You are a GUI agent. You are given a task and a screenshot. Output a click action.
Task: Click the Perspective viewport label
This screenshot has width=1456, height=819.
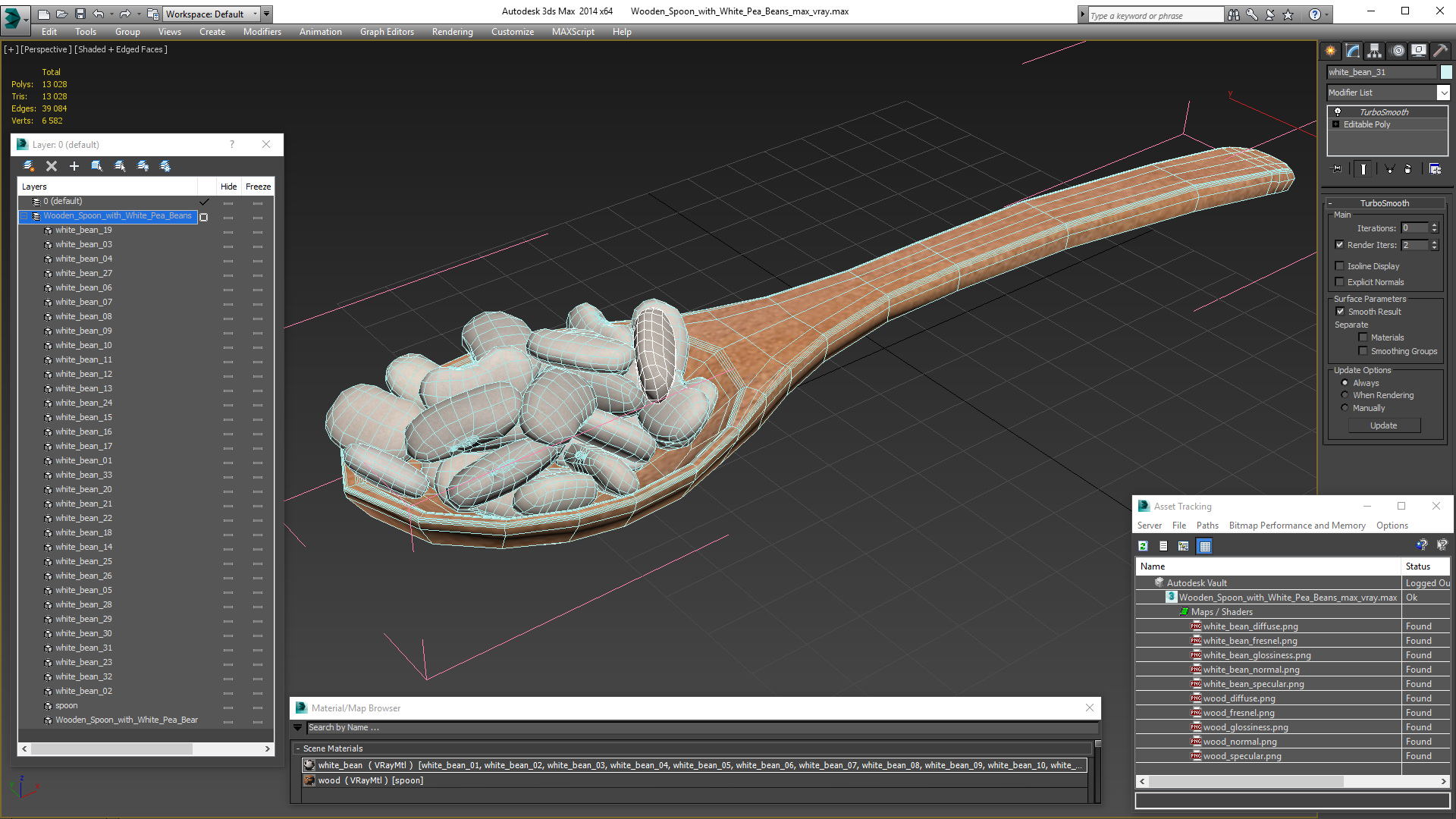(x=46, y=49)
